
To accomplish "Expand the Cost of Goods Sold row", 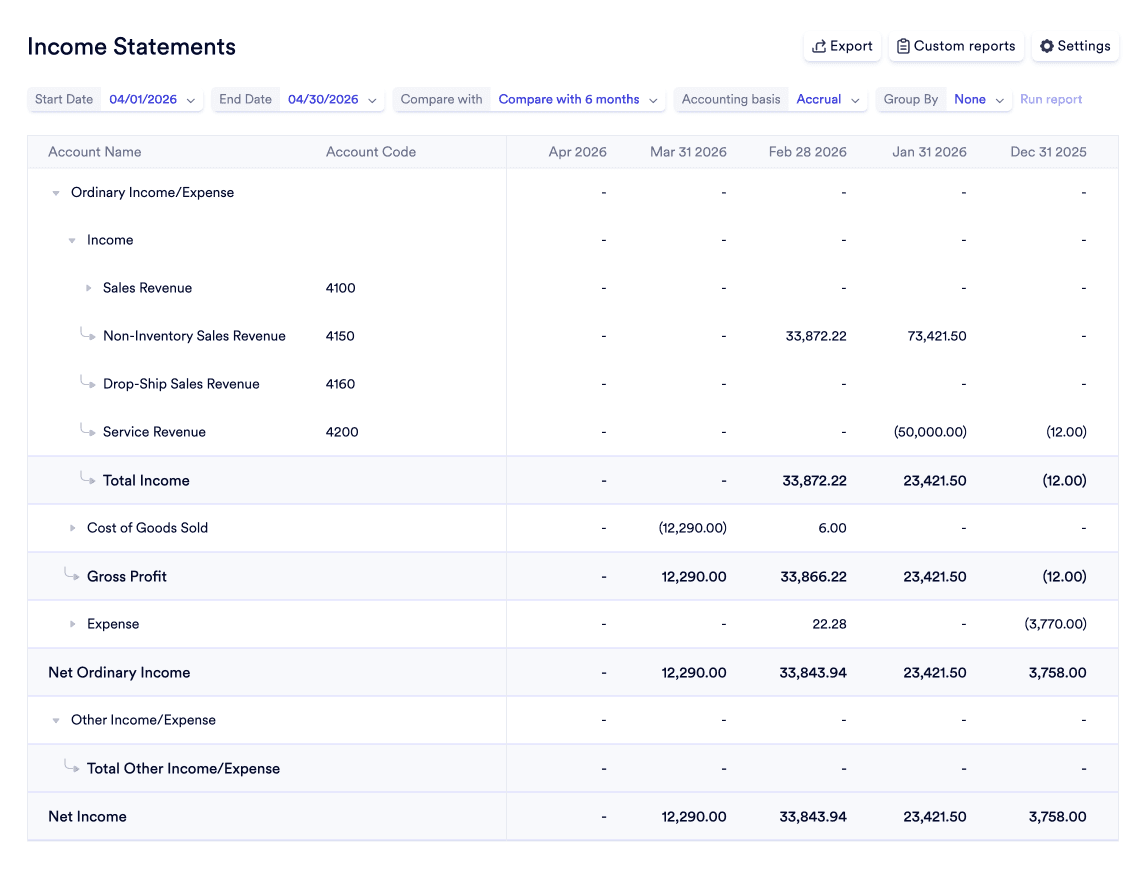I will 72,529.
